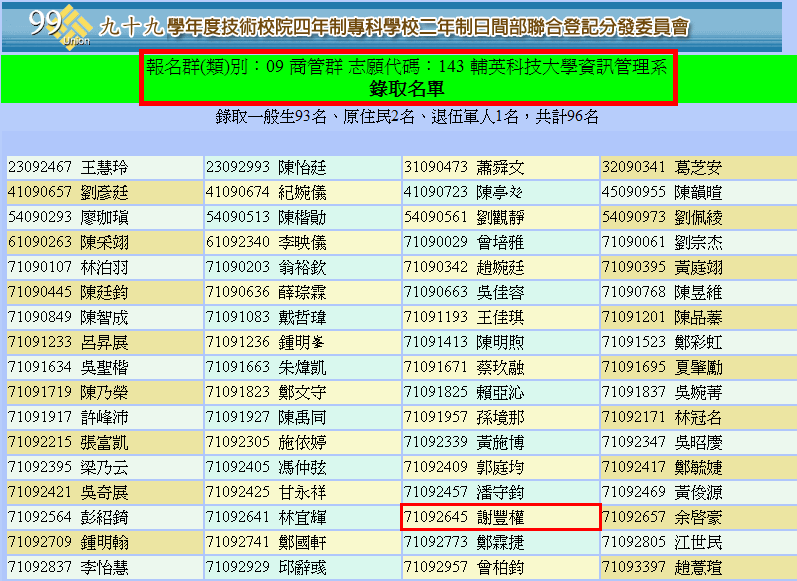Viewport: 797px width, 581px height.
Task: Click the entry with ID 71091236
Action: pos(302,343)
